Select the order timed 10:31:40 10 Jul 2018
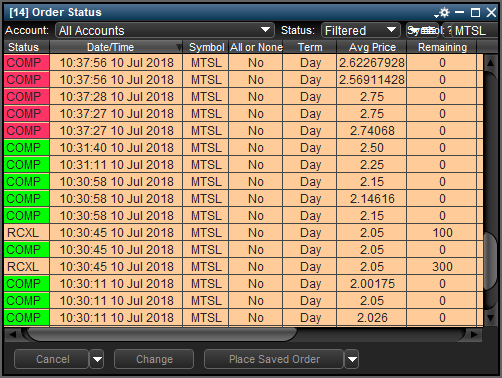502x378 pixels. [243, 147]
